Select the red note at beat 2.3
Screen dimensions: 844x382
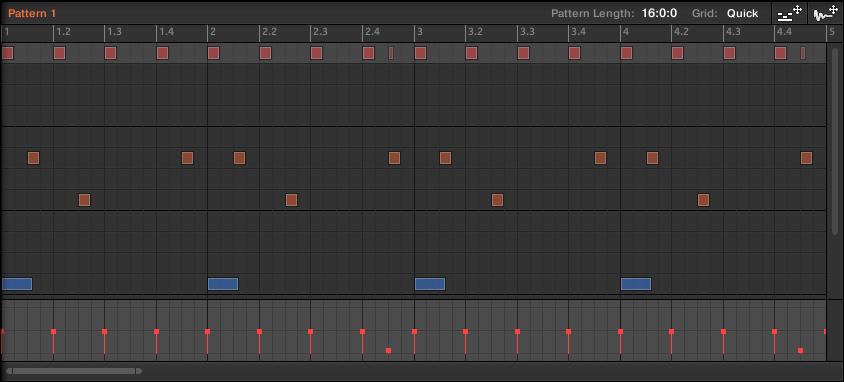(316, 53)
